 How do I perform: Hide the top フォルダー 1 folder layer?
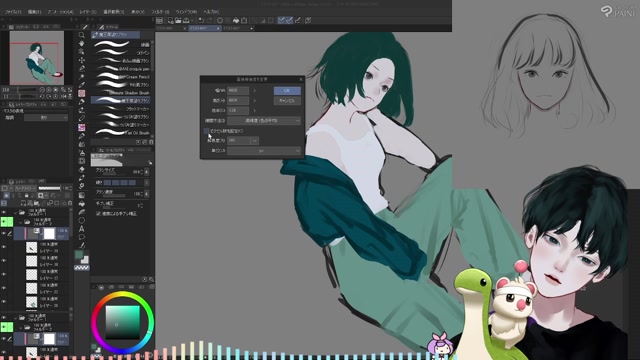point(4,212)
